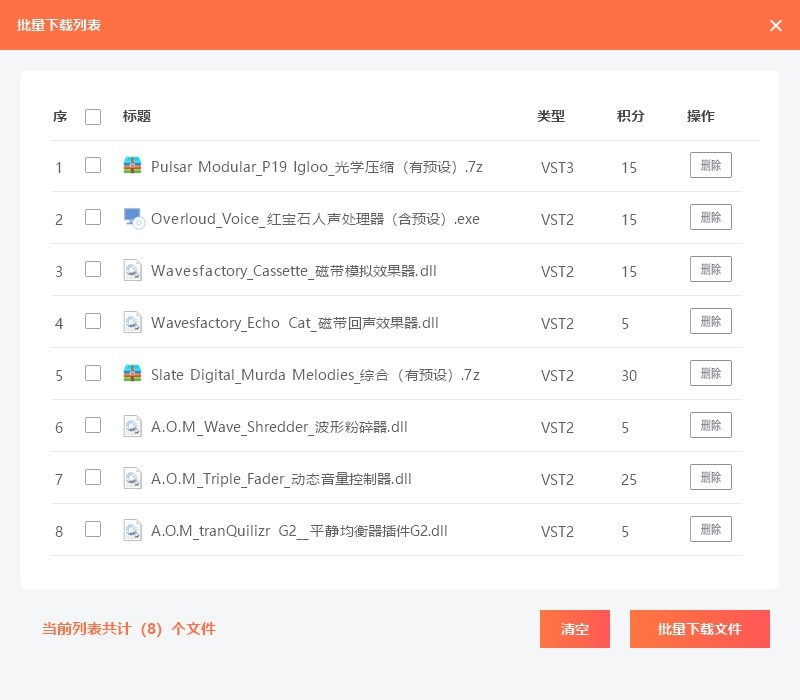Click the 7z archive icon for Pulsar Modular
This screenshot has height=700, width=800.
click(132, 166)
